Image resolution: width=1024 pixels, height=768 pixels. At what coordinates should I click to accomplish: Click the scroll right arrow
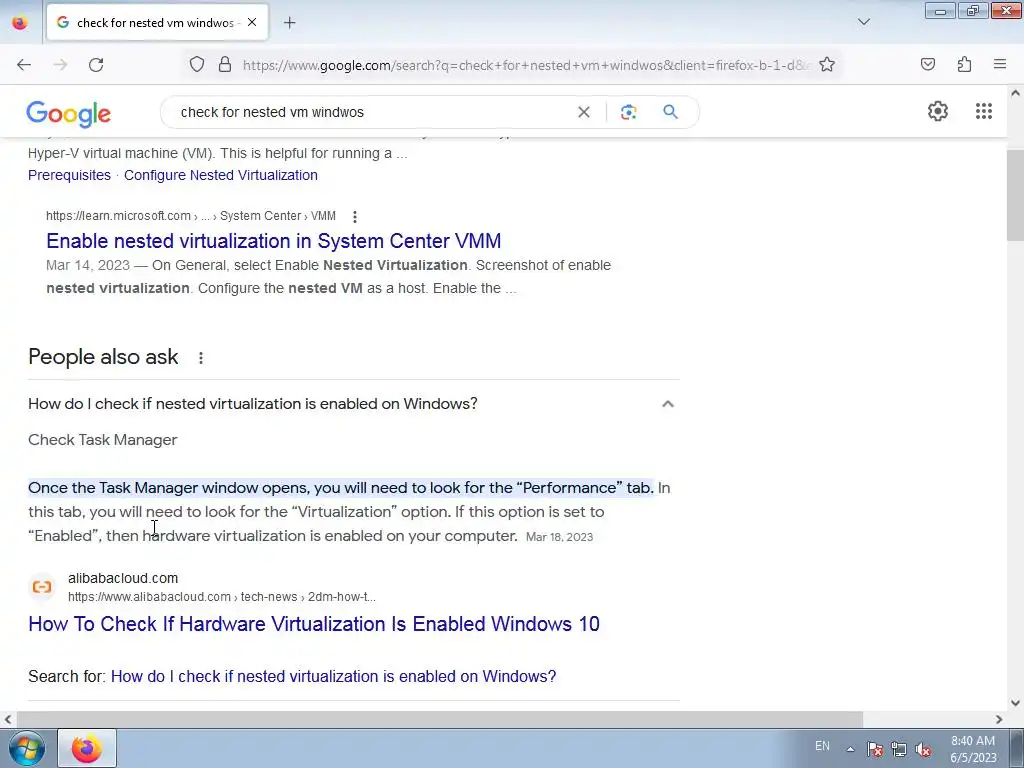point(999,719)
